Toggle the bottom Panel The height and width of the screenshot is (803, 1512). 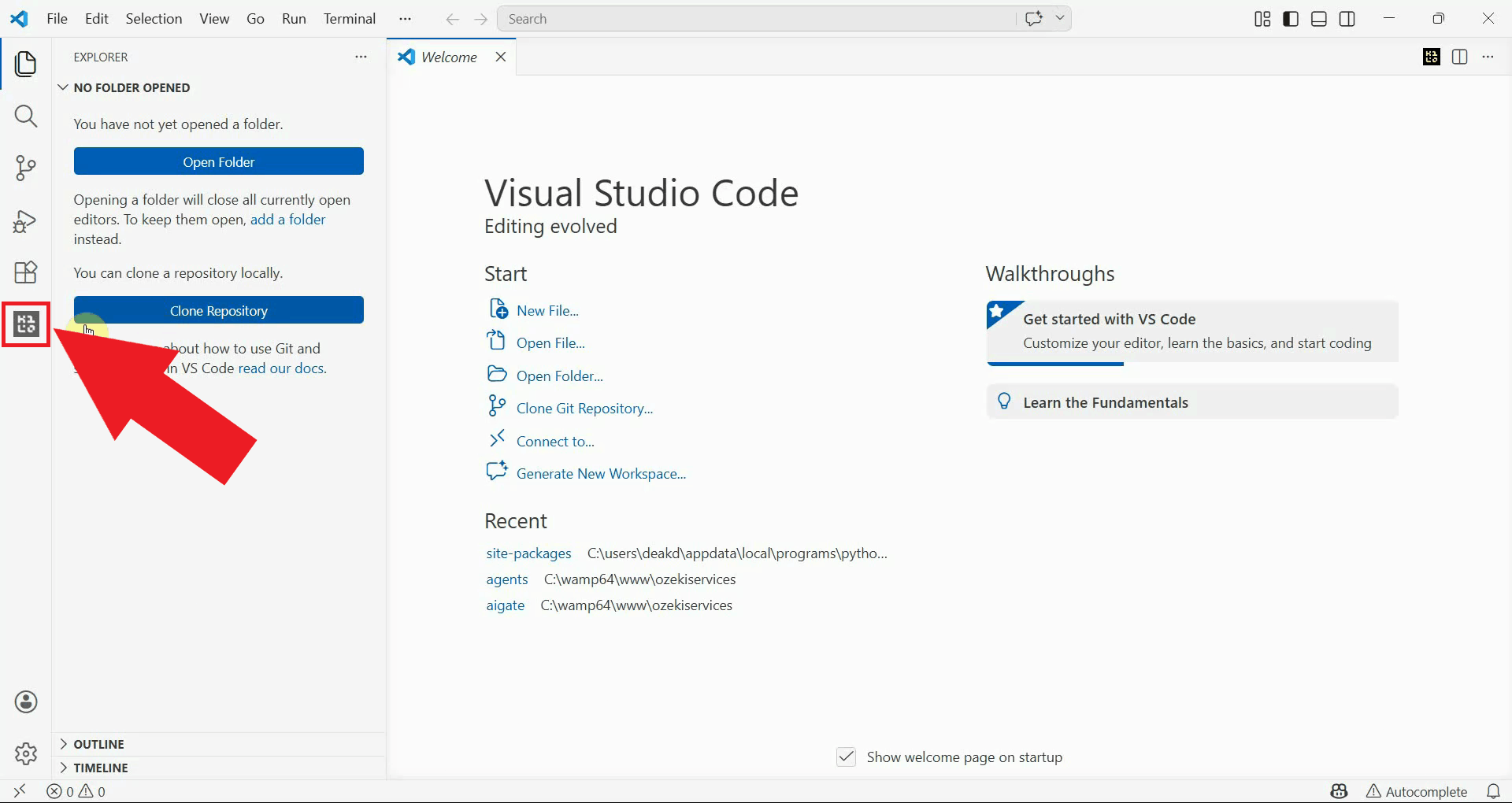coord(1319,19)
